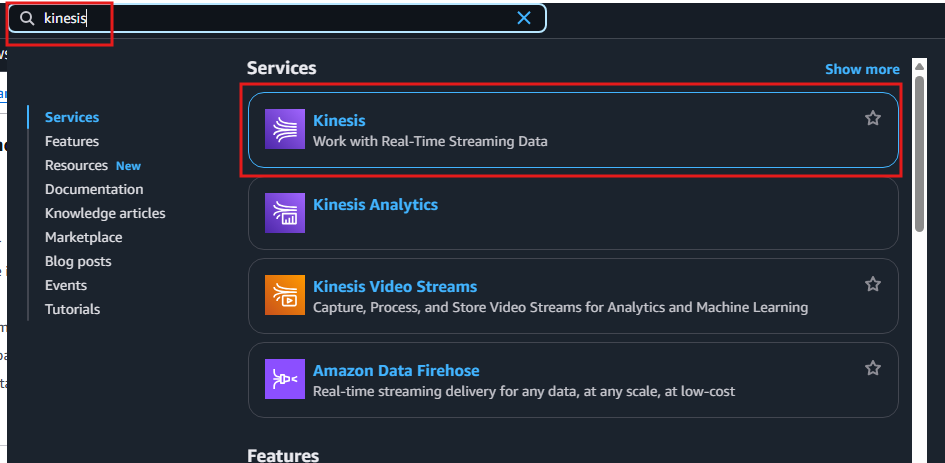Image resolution: width=945 pixels, height=463 pixels.
Task: Click the Kinesis service icon
Action: (284, 129)
